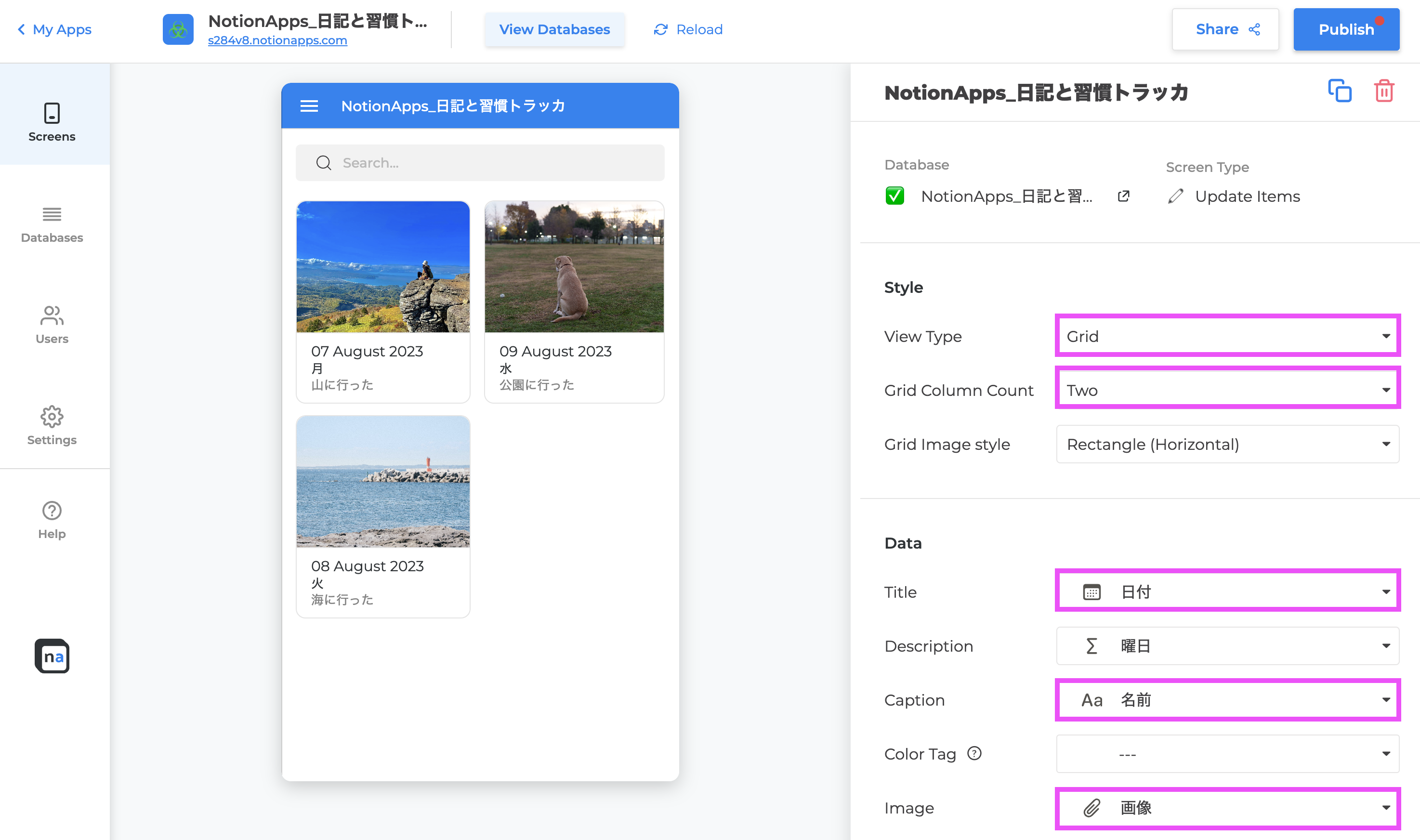
Task: Open the View Type dropdown
Action: pyautogui.click(x=1228, y=336)
